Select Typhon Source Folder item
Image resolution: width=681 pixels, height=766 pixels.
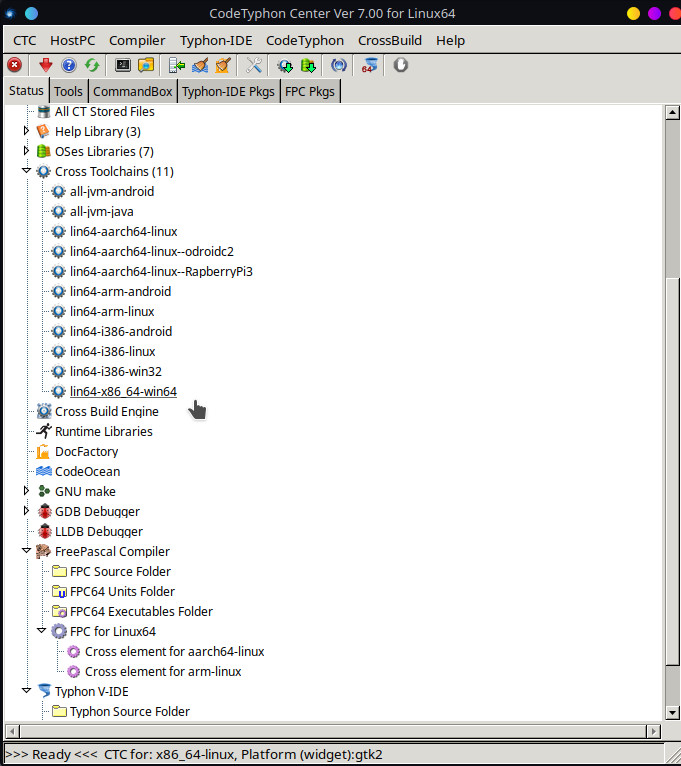129,711
